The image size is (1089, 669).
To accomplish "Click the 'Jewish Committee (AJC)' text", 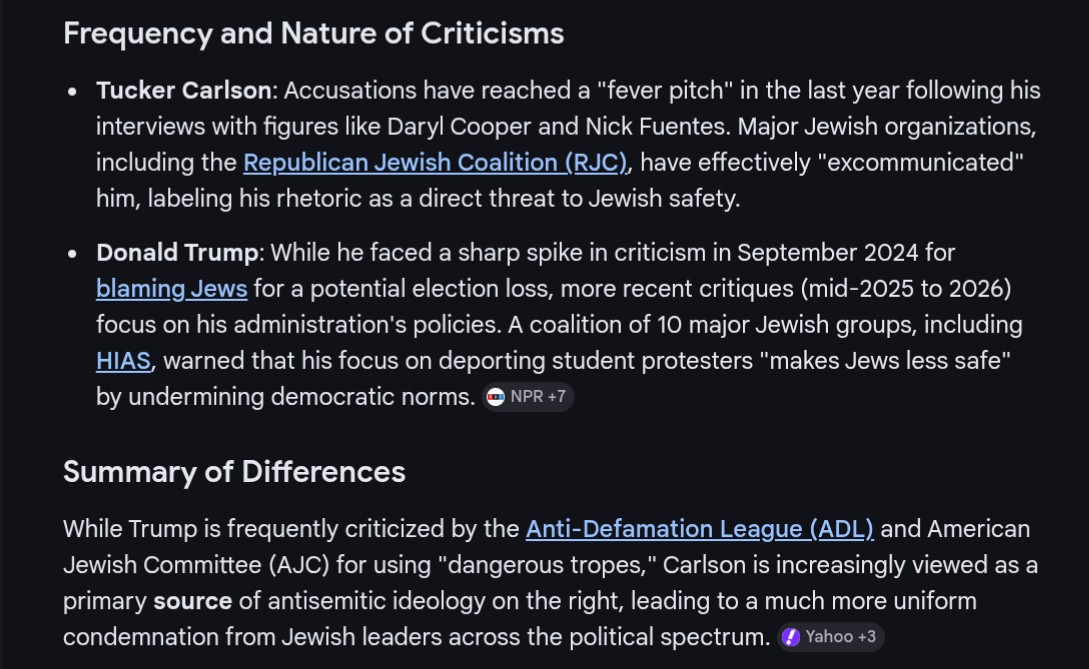I will [x=197, y=565].
